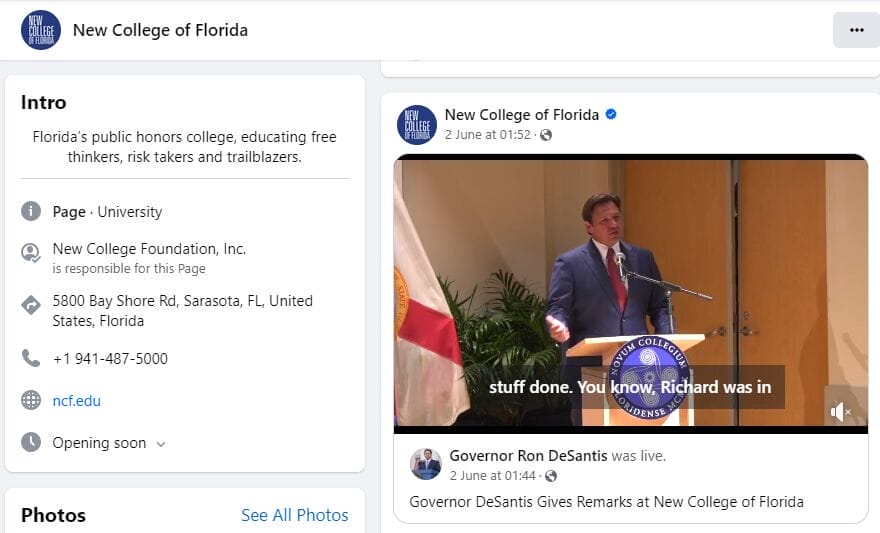Viewport: 880px width, 533px height.
Task: Unmute the video with speaker icon
Action: click(x=841, y=411)
